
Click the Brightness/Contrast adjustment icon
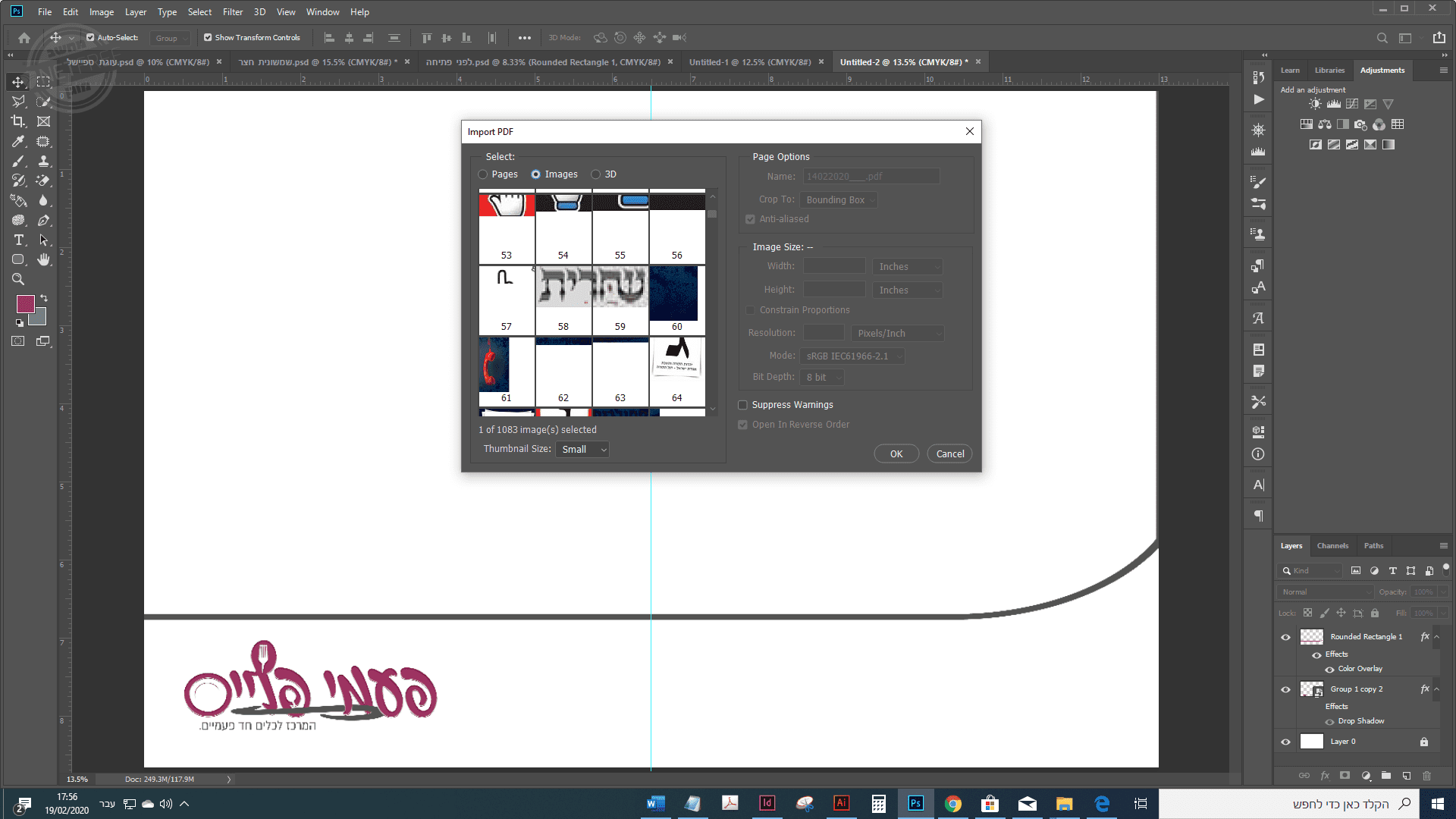click(1315, 104)
